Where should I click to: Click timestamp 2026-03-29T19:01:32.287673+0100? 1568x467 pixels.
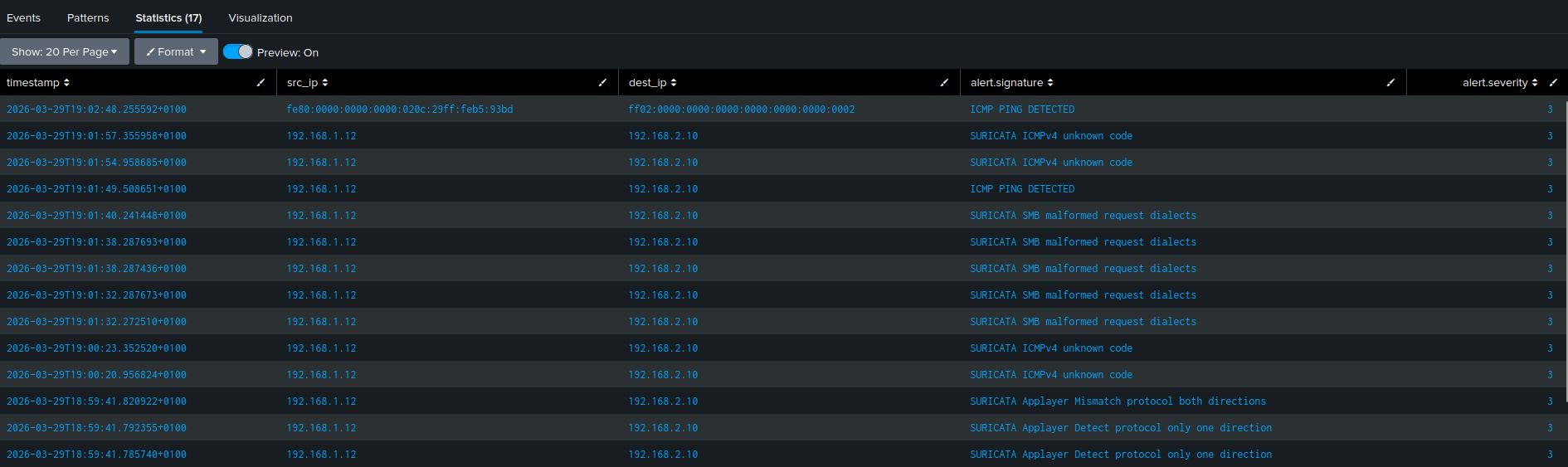pyautogui.click(x=96, y=294)
